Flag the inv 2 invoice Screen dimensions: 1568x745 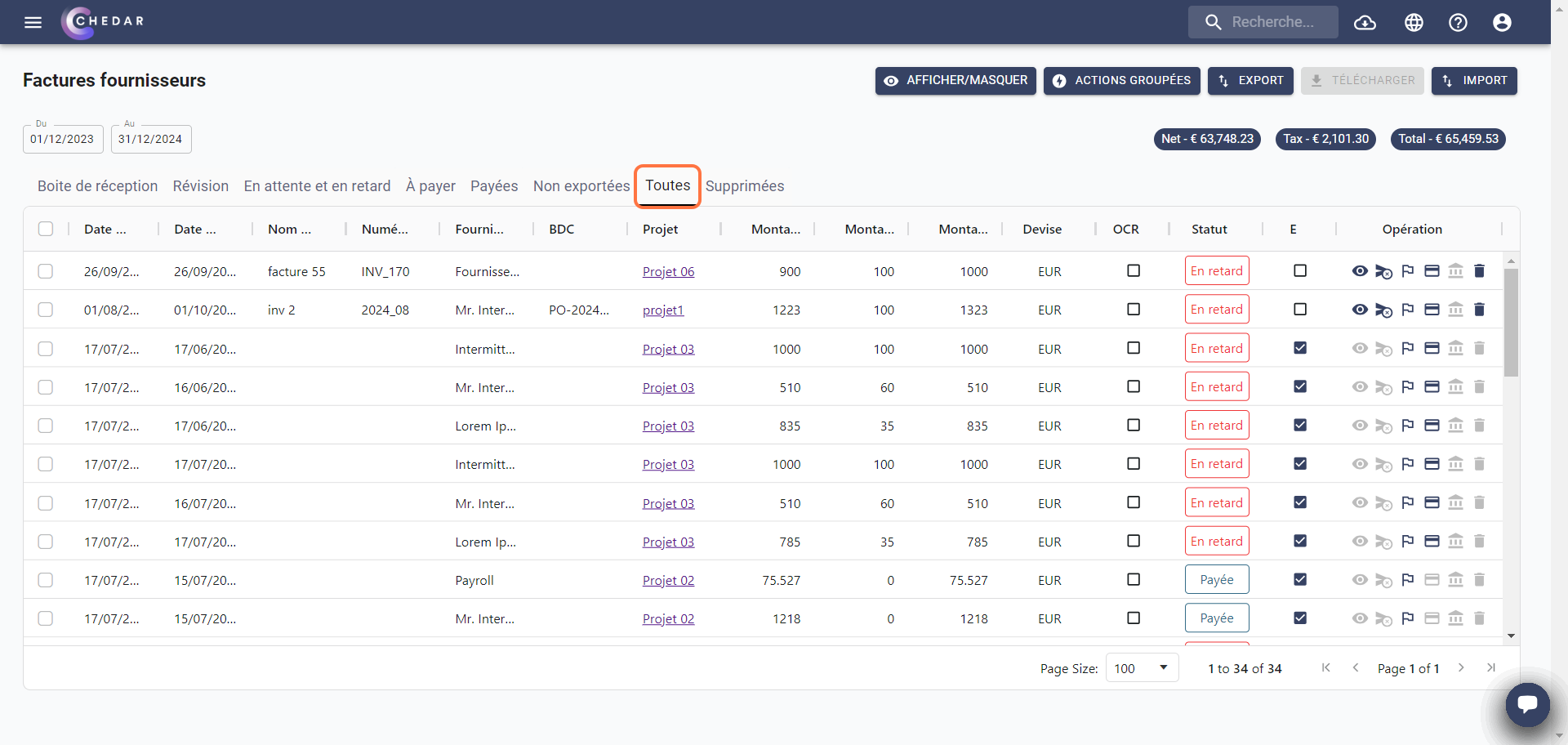point(1408,310)
